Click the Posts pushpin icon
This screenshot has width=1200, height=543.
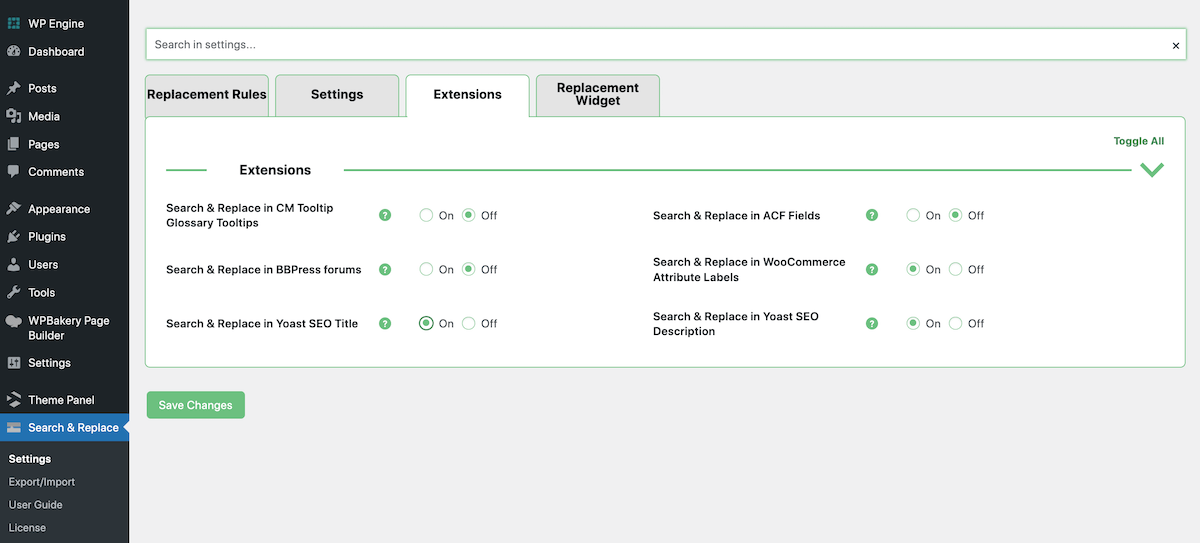[x=14, y=88]
